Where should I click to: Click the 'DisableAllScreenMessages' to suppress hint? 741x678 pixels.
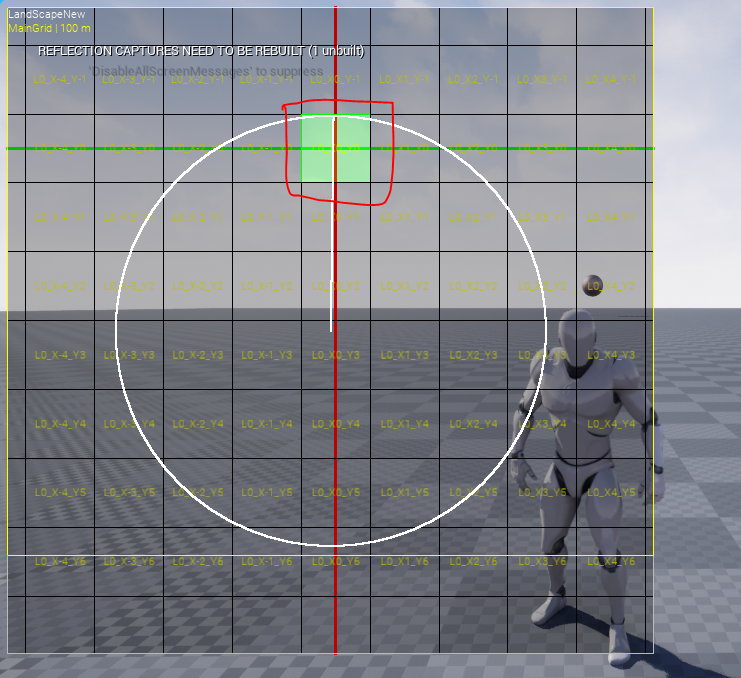click(x=207, y=71)
